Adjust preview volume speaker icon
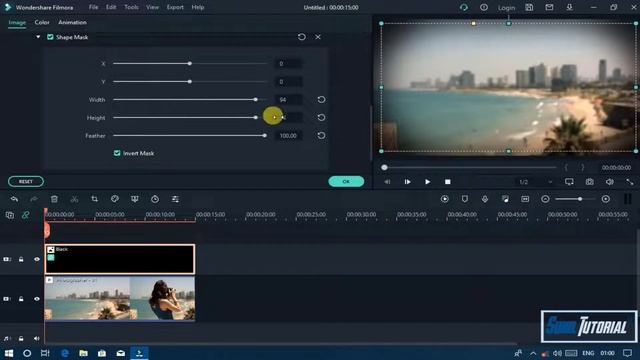 (609, 182)
